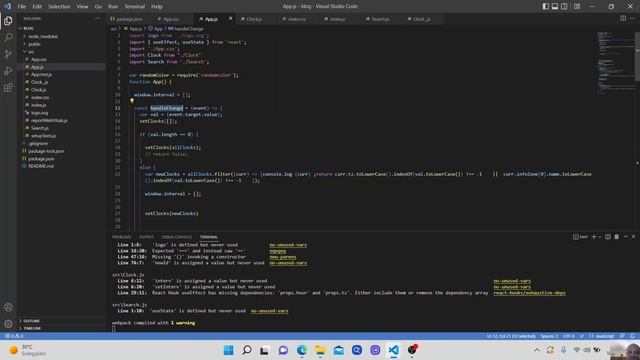Open the Accounts menu icon

click(x=8, y=307)
